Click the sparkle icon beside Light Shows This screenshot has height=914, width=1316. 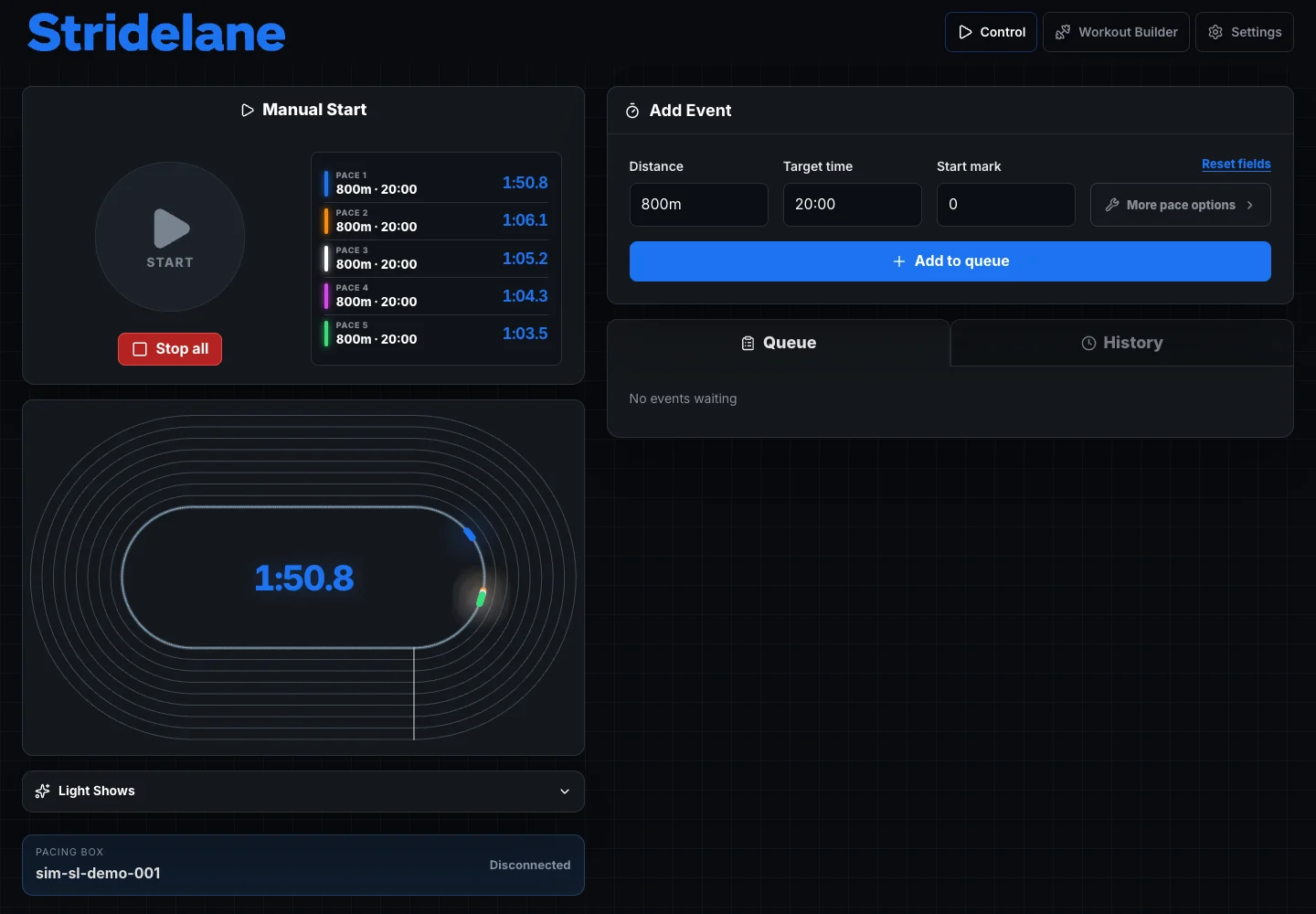click(42, 791)
